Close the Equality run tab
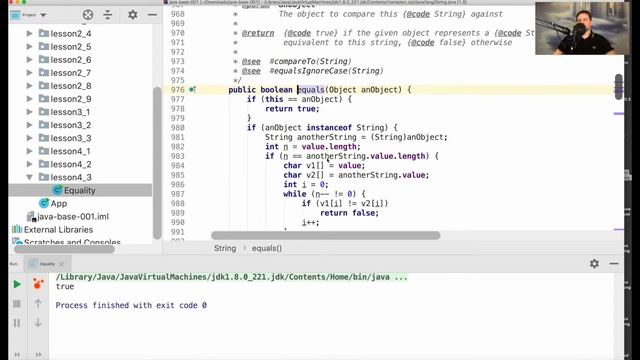 tap(62, 264)
